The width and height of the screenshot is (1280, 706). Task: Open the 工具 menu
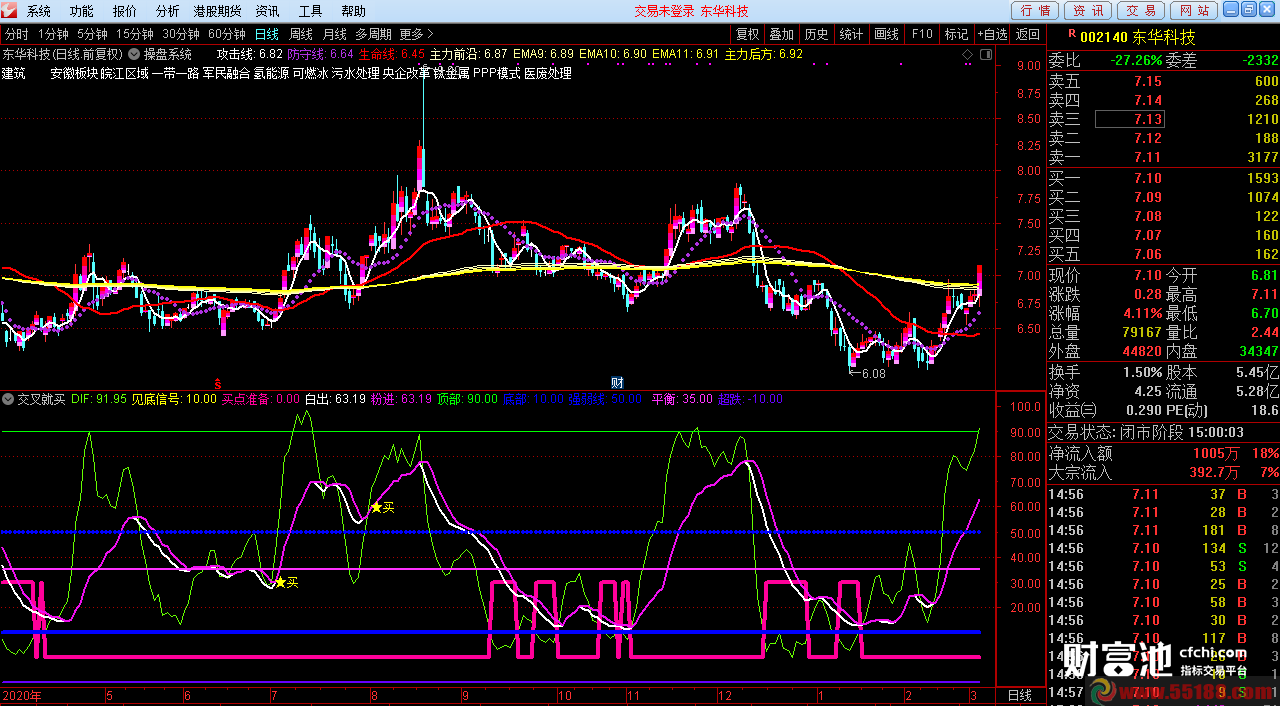(x=311, y=11)
